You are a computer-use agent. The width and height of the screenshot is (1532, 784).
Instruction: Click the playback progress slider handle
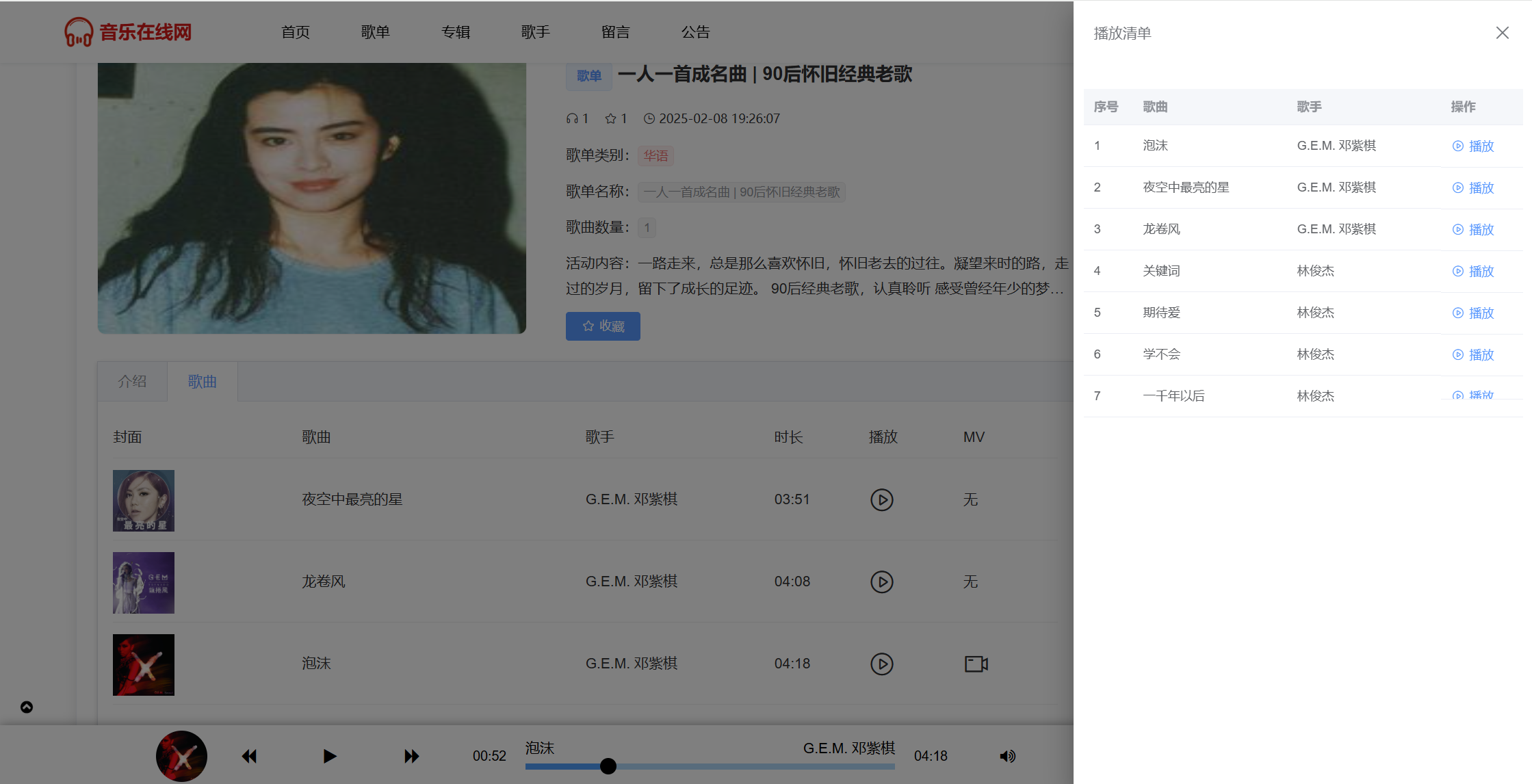[x=608, y=766]
